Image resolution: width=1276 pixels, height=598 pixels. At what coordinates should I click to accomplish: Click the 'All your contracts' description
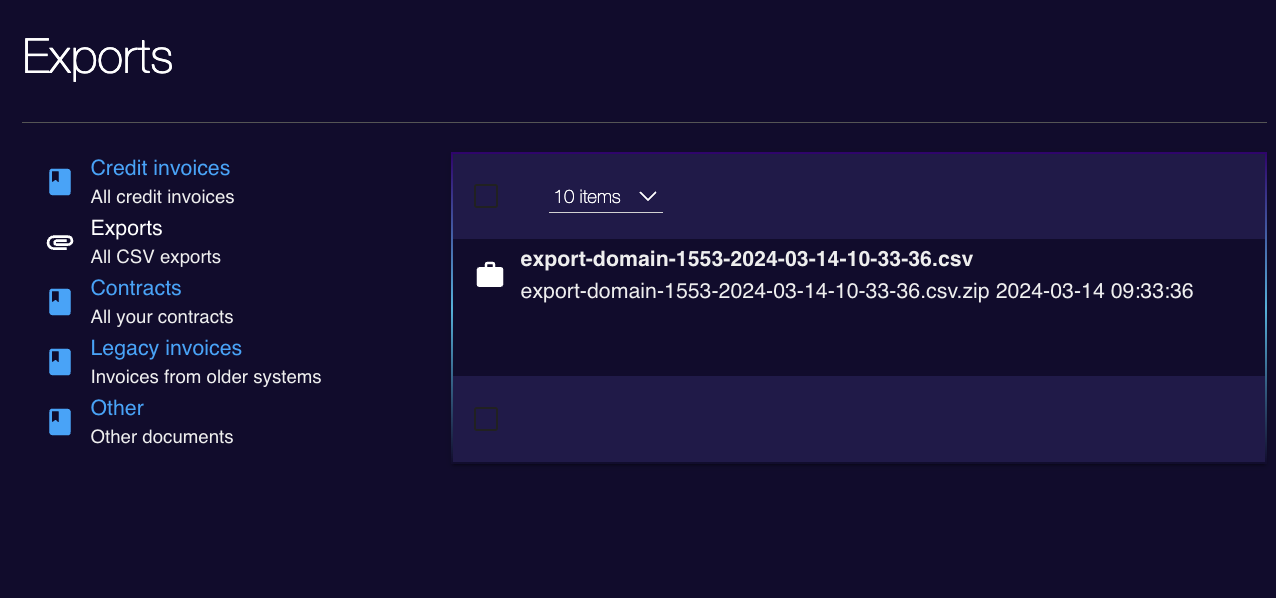pos(162,317)
